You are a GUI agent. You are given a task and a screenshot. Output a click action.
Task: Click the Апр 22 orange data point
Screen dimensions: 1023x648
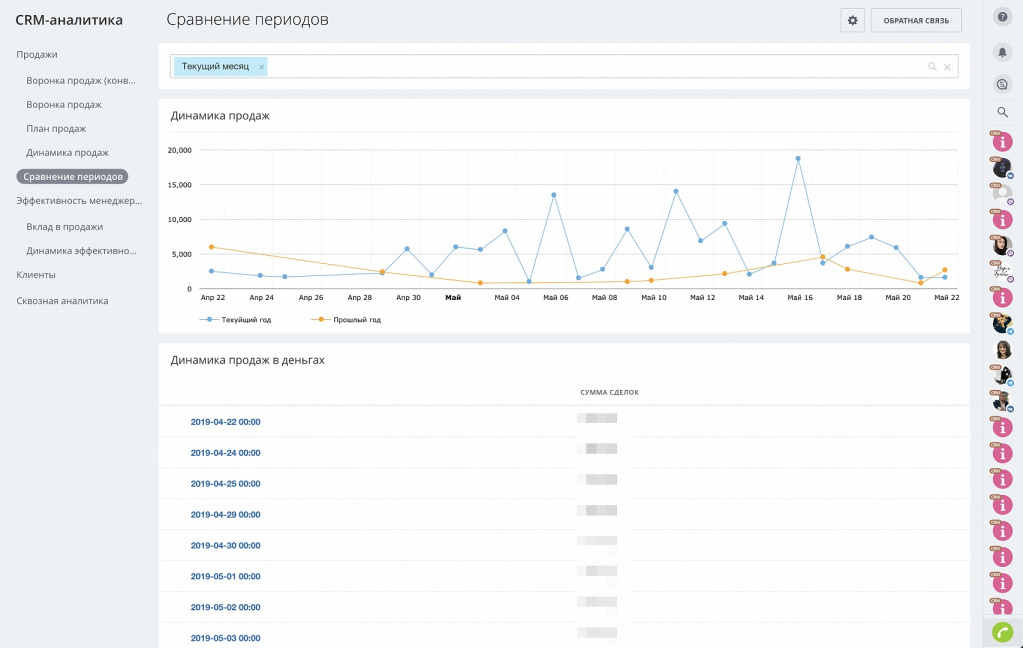coord(211,247)
